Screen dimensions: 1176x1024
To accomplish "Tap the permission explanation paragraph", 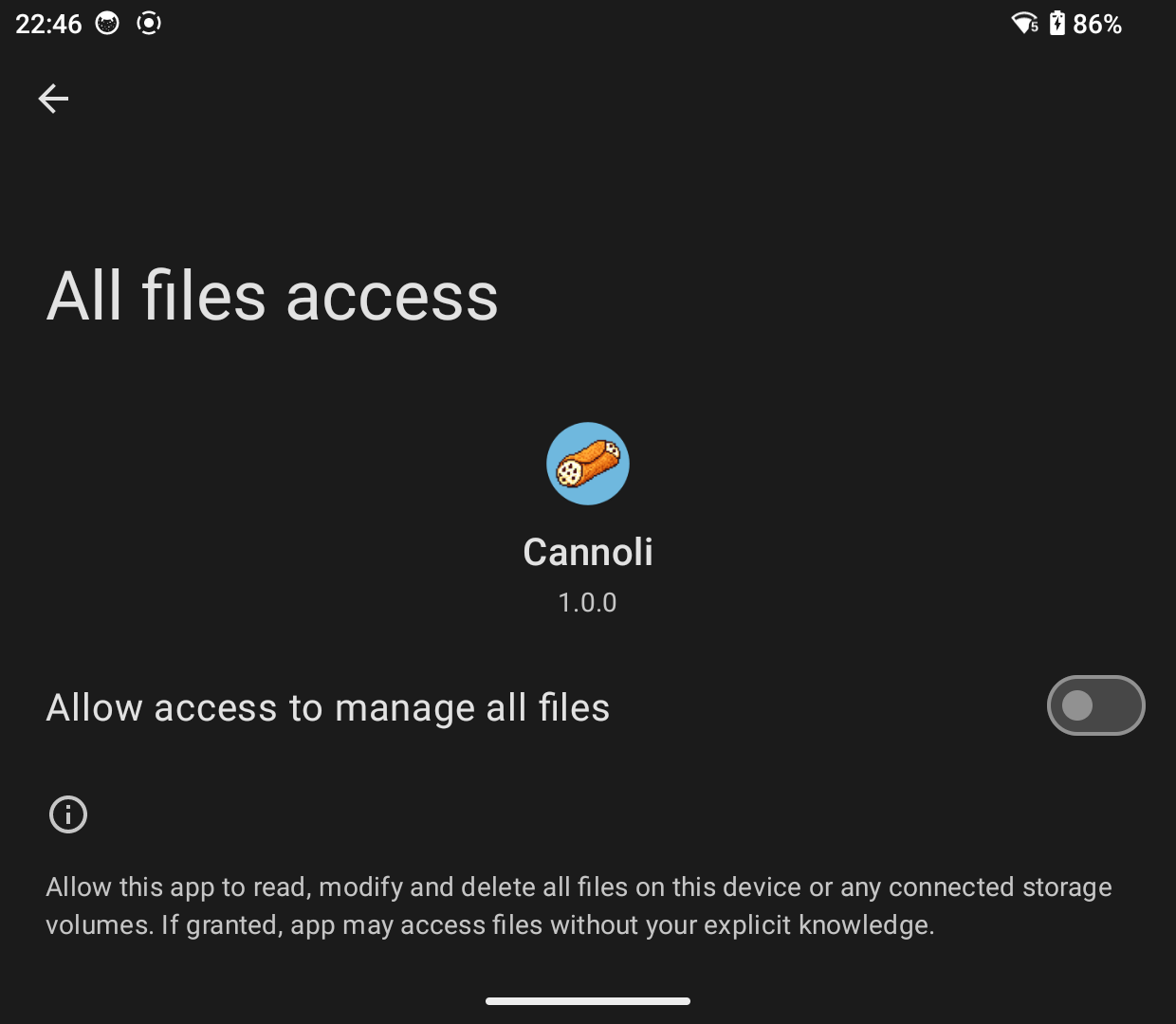I will (x=579, y=905).
